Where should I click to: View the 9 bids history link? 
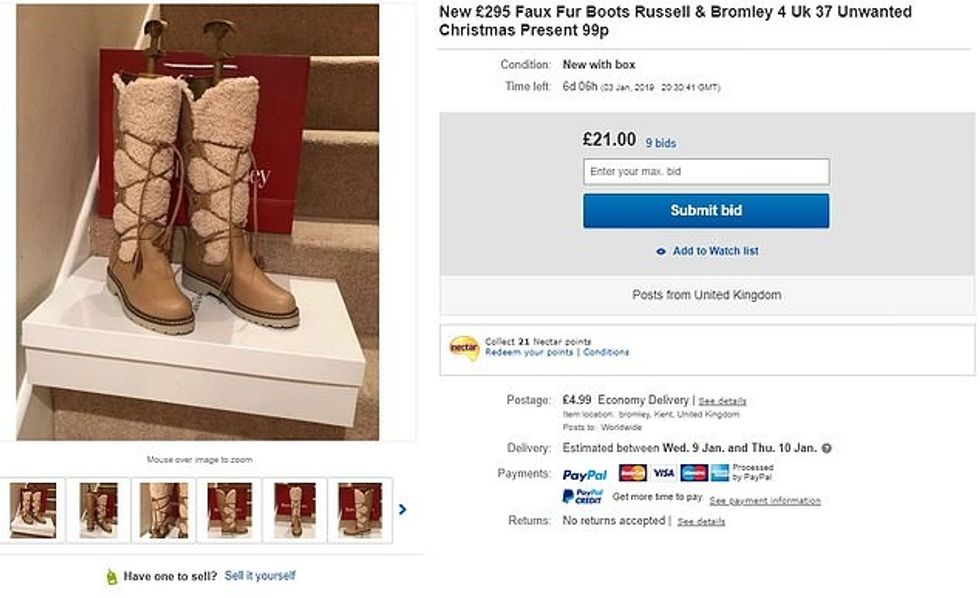(660, 143)
